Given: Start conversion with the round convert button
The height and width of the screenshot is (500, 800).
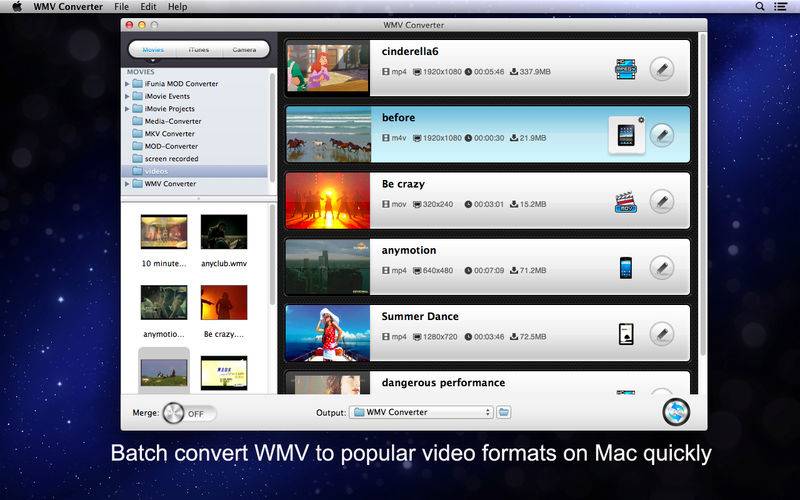Looking at the screenshot, I should pos(676,412).
